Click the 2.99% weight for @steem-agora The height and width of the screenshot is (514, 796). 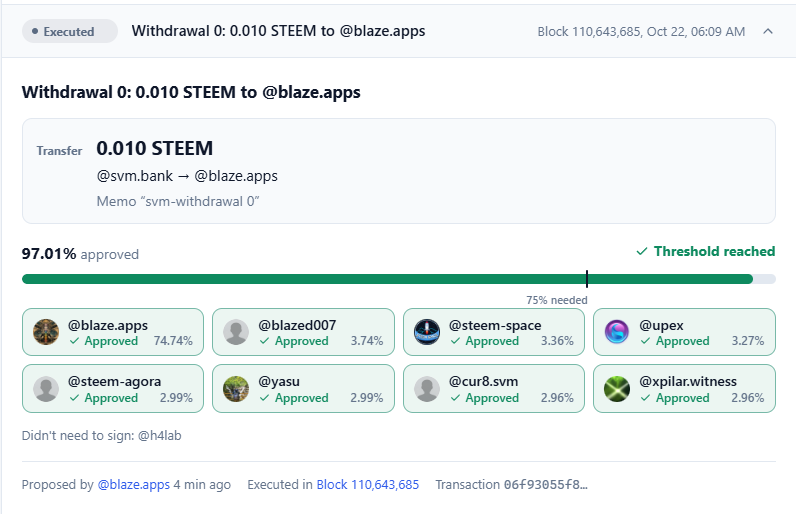pyautogui.click(x=176, y=398)
